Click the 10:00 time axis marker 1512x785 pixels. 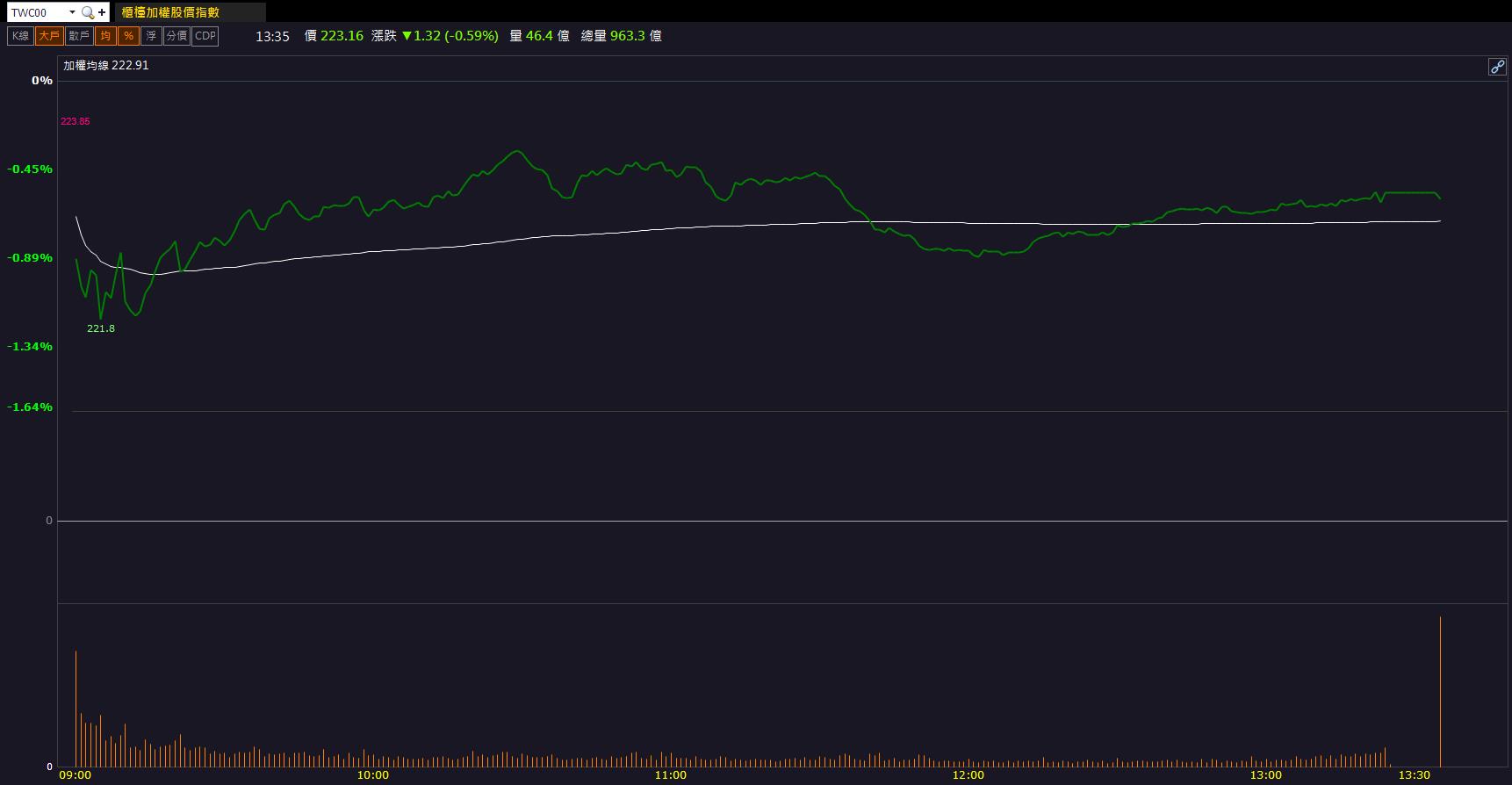[373, 775]
